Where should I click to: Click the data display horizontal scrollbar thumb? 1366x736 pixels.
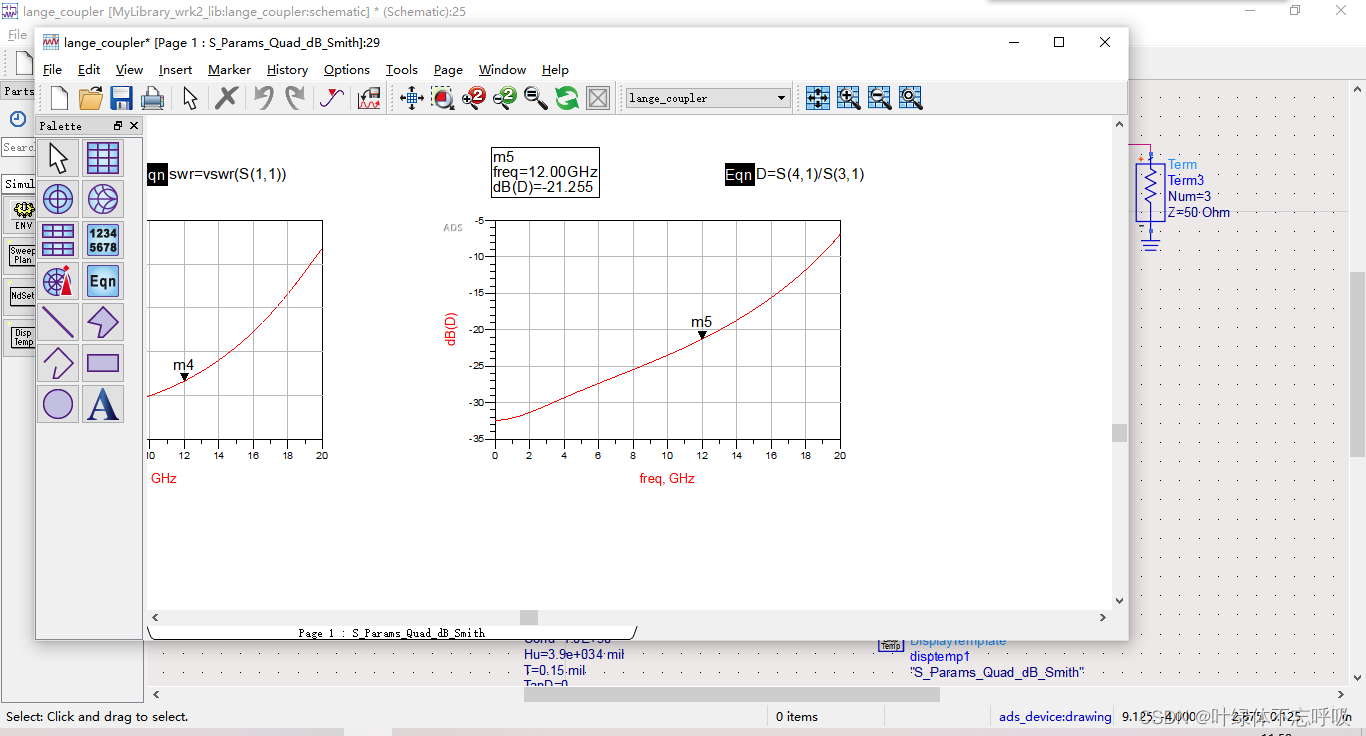pos(528,617)
